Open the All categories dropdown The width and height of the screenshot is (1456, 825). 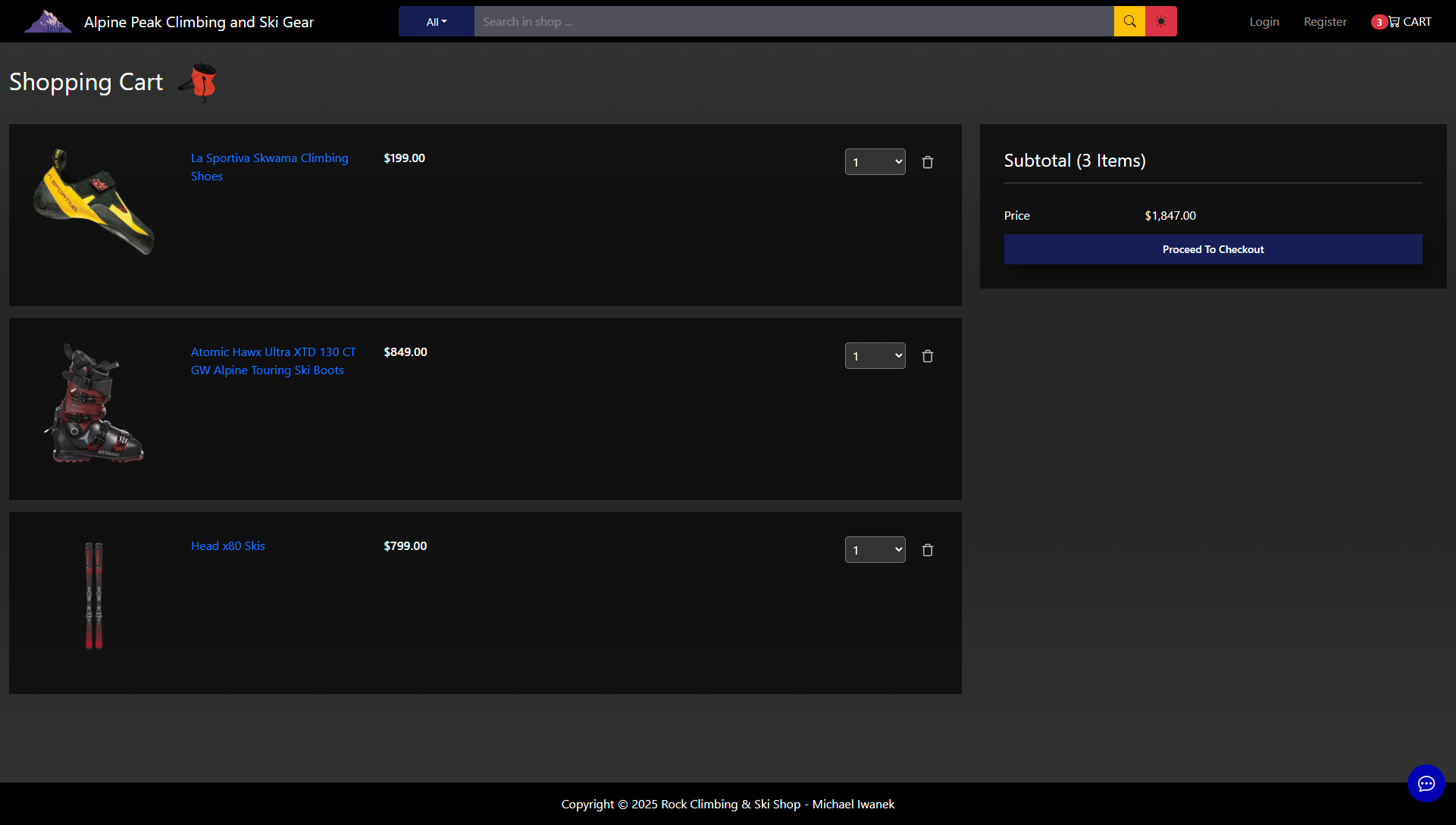pyautogui.click(x=437, y=21)
